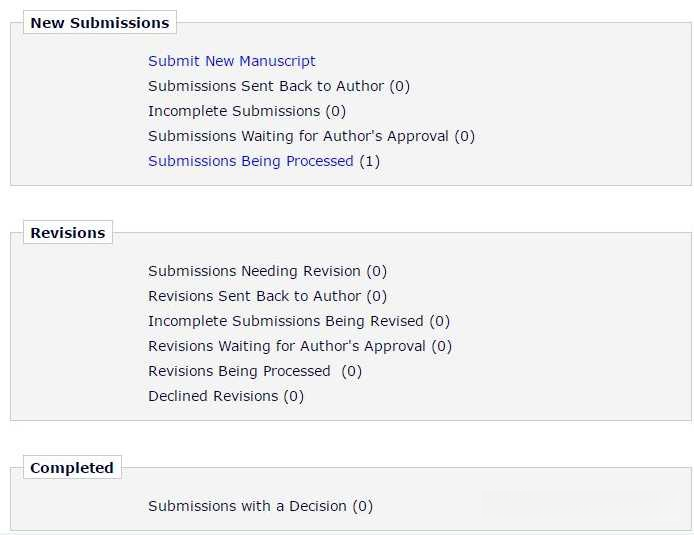Screen dimensions: 694x535
Task: Click Incomplete Submissions Being Revised entry
Action: 286,321
